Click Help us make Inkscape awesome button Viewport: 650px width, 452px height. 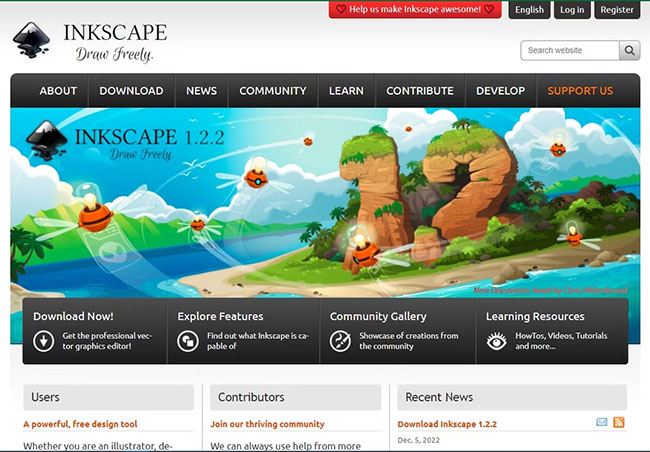pos(415,9)
